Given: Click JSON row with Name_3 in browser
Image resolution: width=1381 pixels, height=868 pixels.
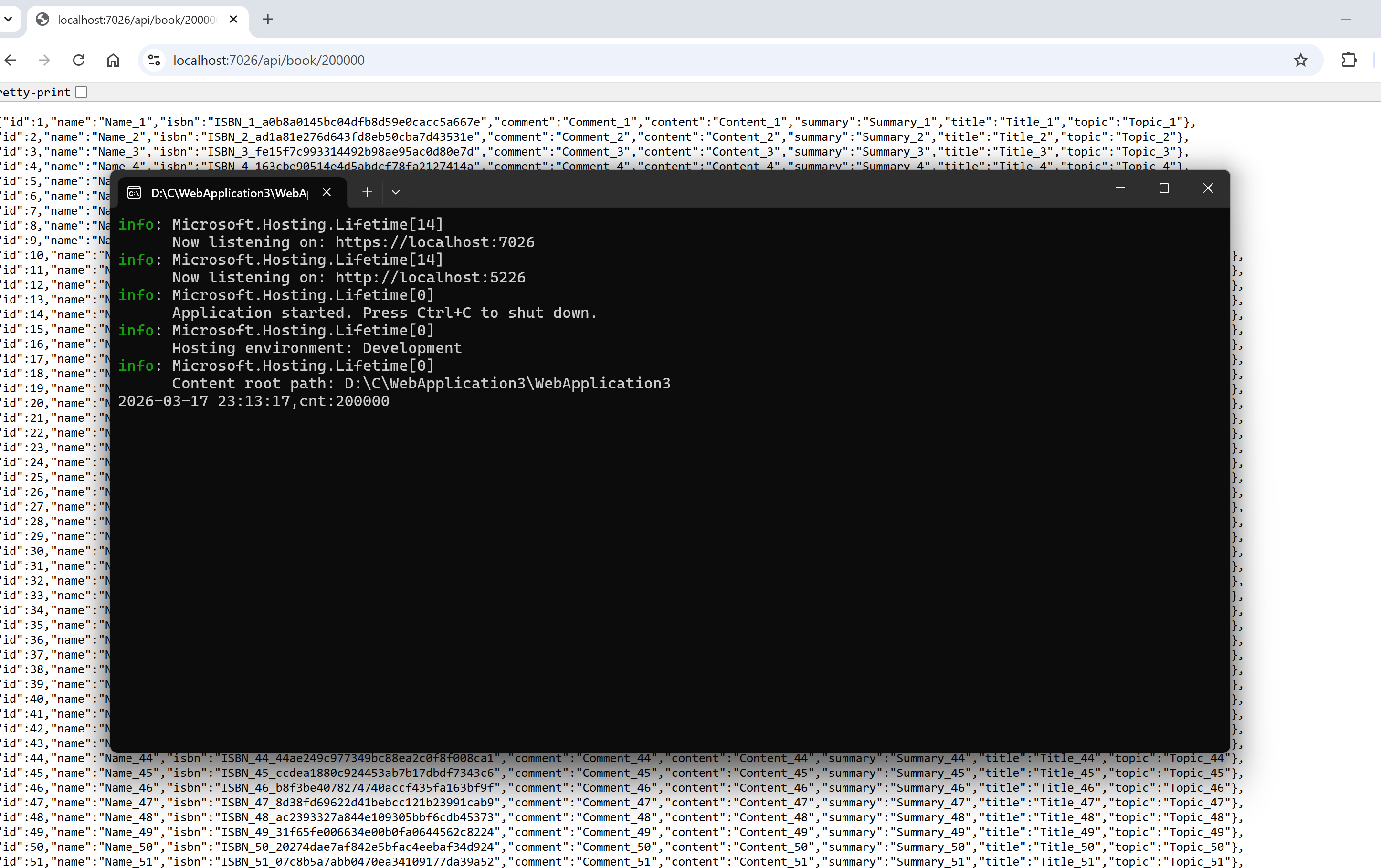Looking at the screenshot, I should 595,152.
